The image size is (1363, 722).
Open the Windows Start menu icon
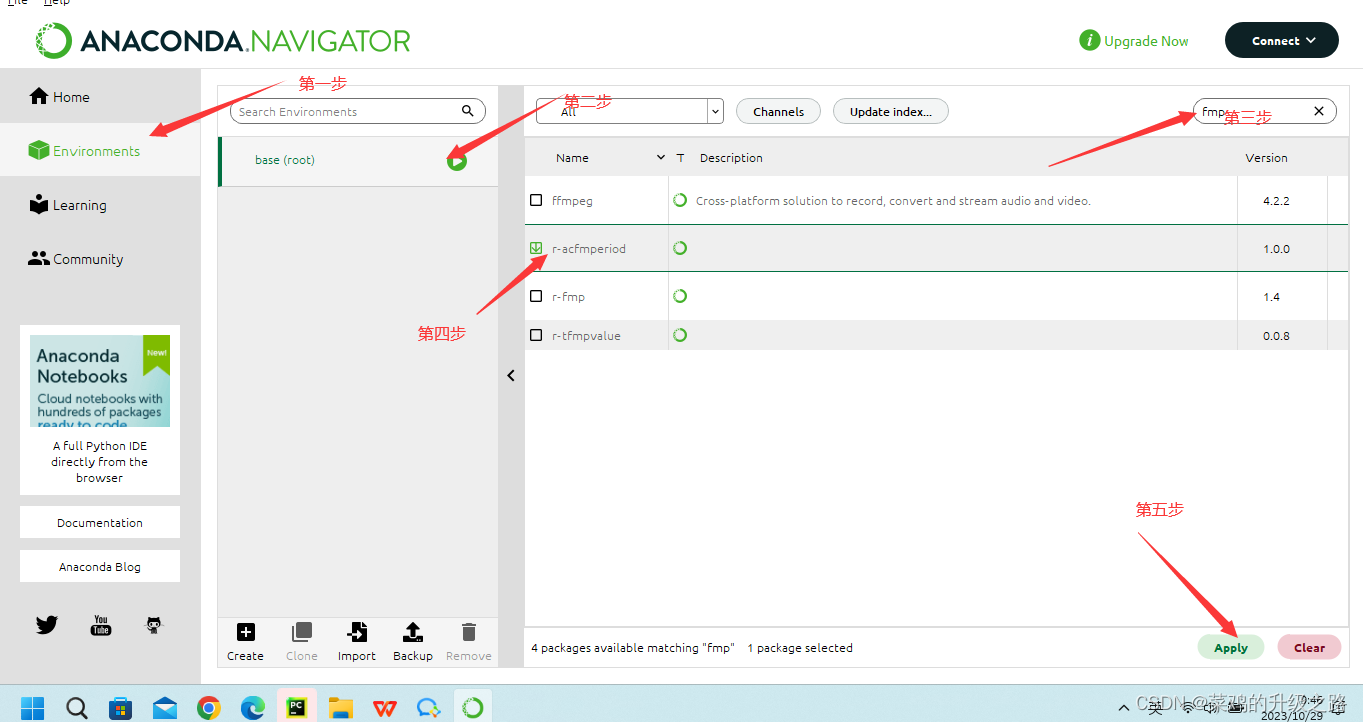pyautogui.click(x=33, y=708)
